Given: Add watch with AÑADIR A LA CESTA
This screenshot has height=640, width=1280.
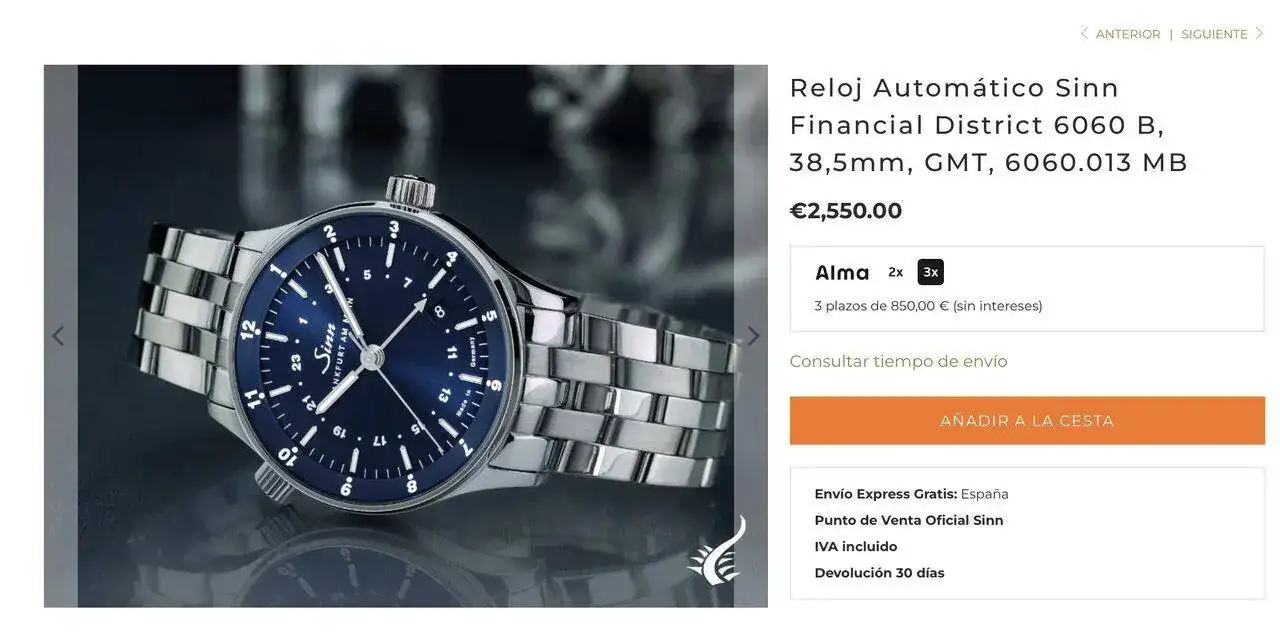Looking at the screenshot, I should (1027, 421).
